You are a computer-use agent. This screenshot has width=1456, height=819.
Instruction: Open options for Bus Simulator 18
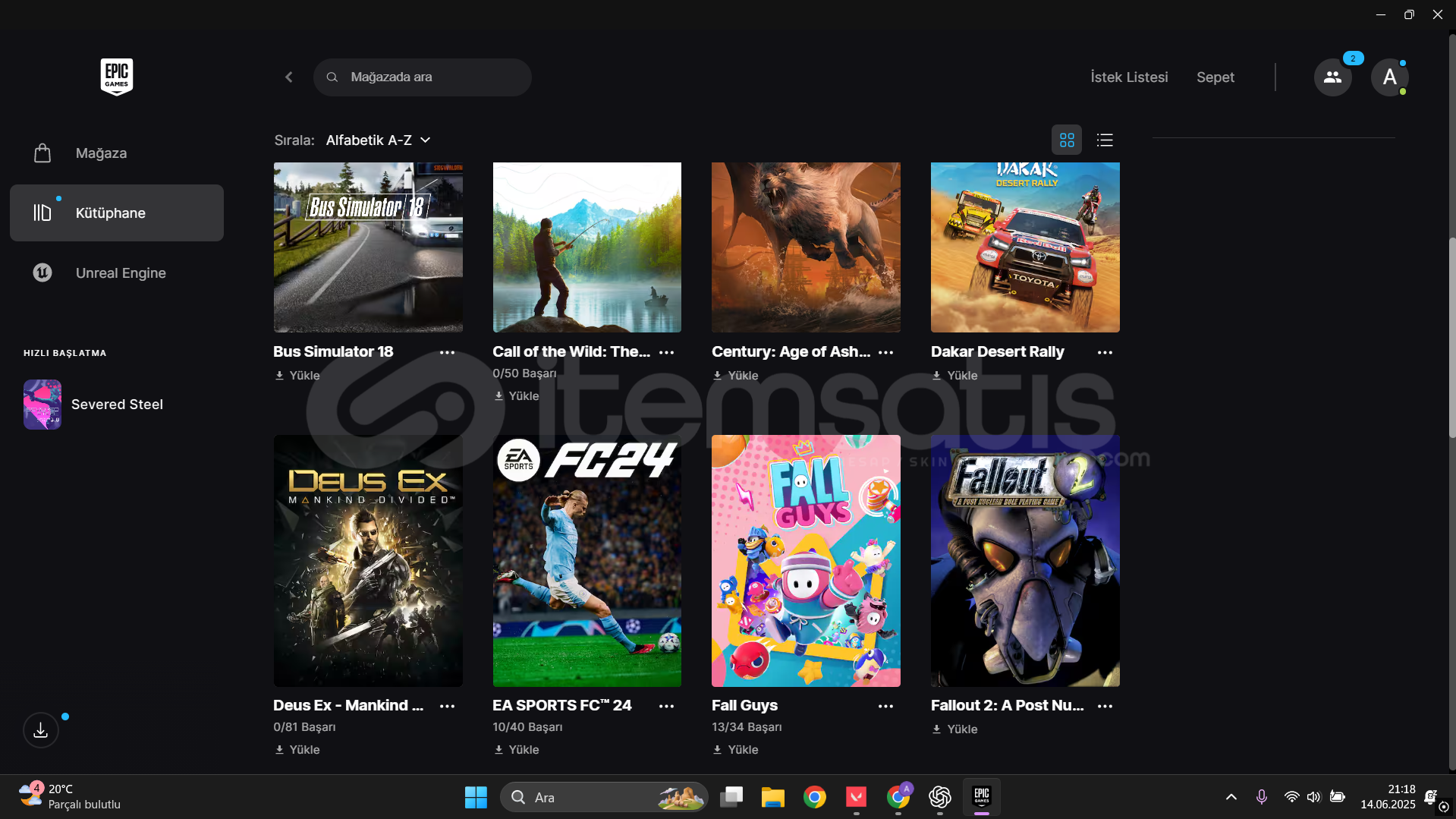(448, 352)
